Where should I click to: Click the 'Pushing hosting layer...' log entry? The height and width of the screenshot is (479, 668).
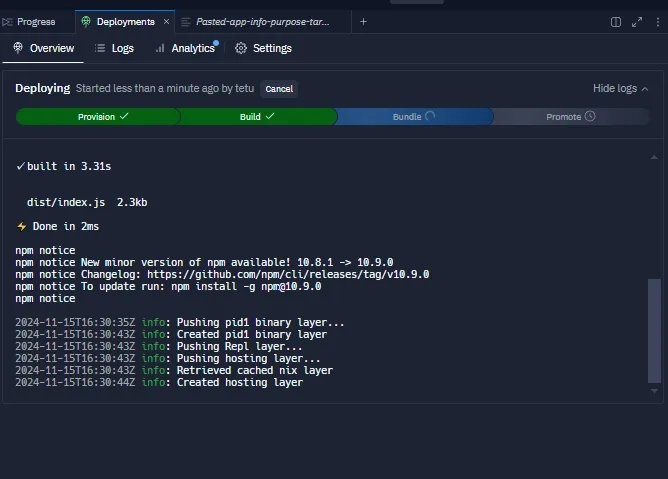coord(167,358)
